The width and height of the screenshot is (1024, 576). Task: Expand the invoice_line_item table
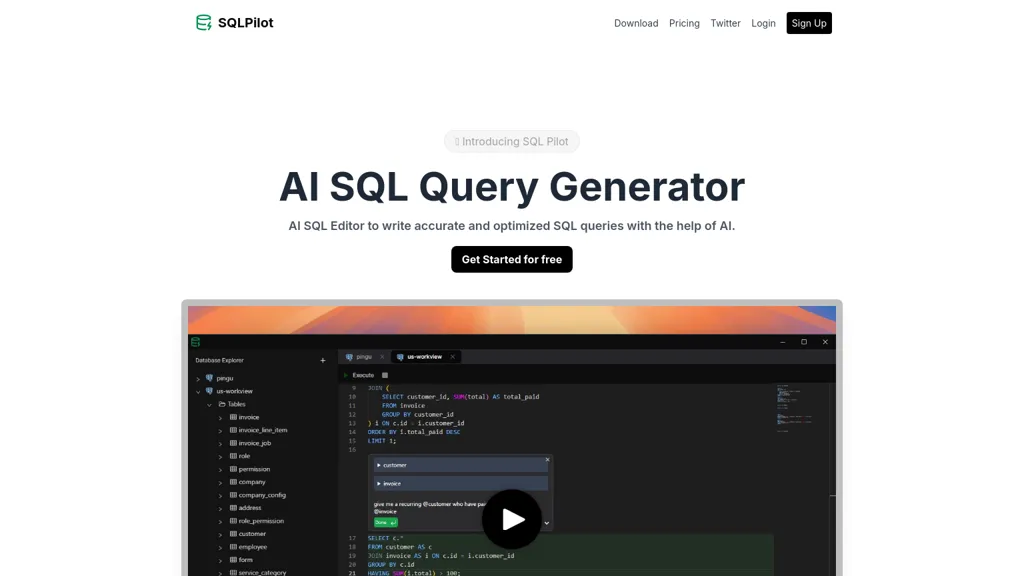coord(220,431)
